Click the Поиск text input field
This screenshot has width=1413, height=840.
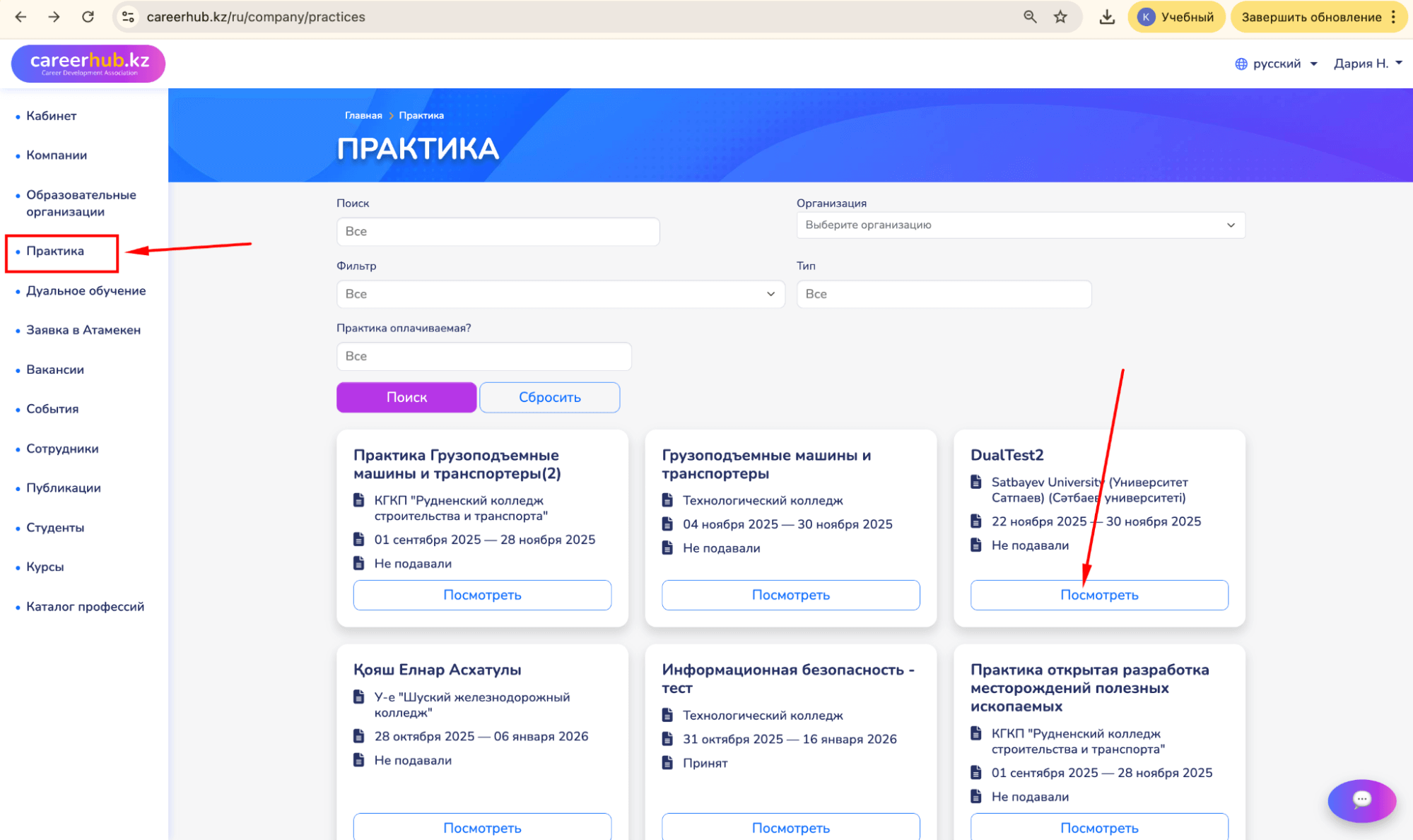(498, 232)
